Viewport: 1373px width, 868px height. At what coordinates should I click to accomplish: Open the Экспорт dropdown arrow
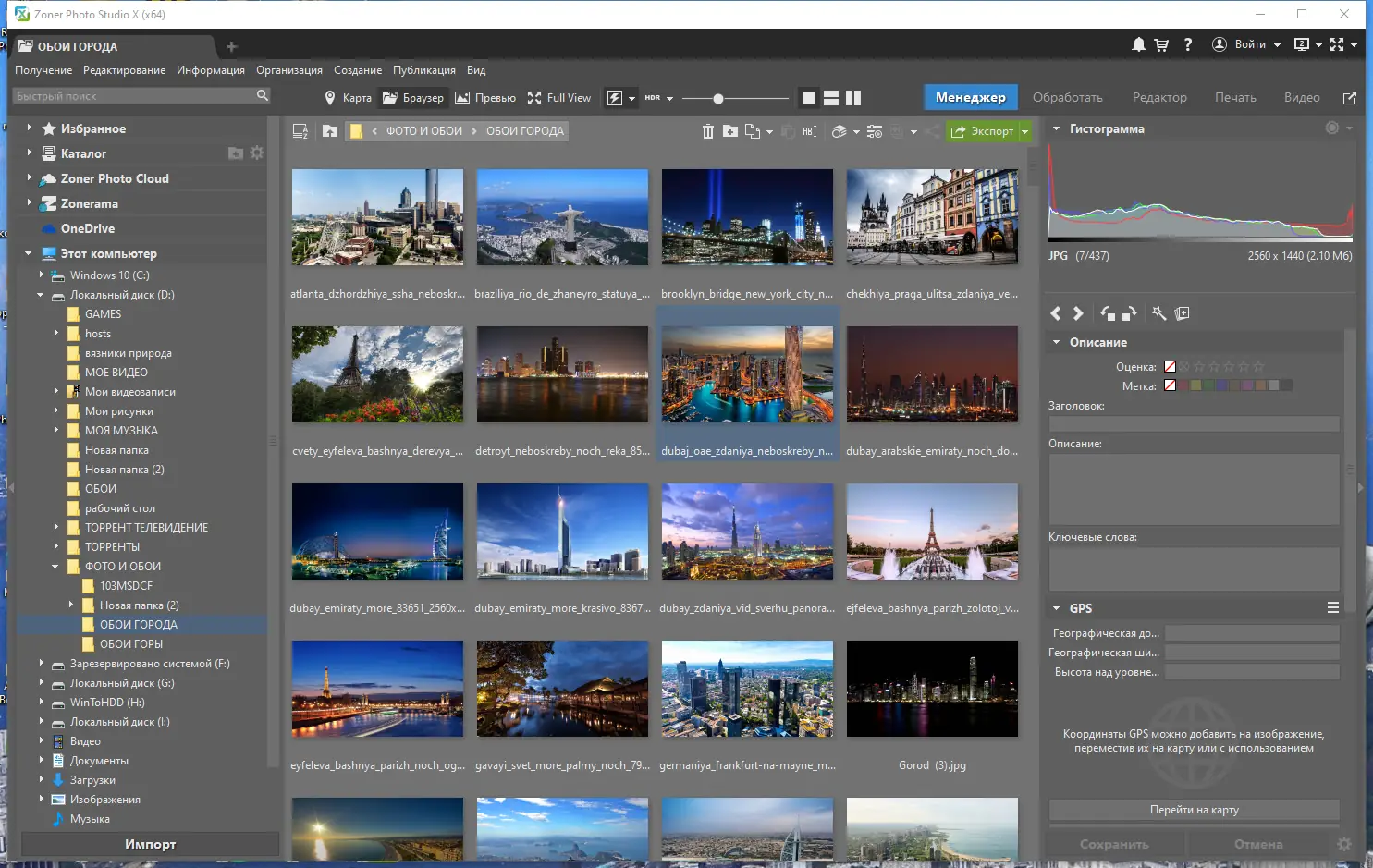1024,131
